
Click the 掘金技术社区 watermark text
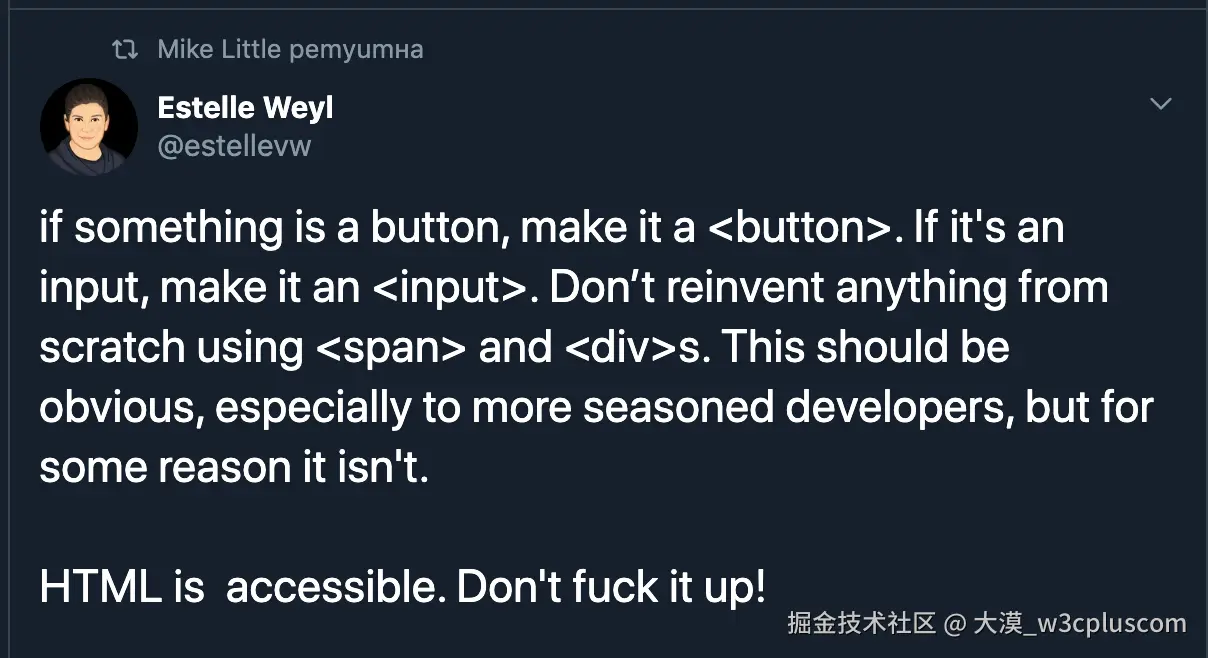861,624
